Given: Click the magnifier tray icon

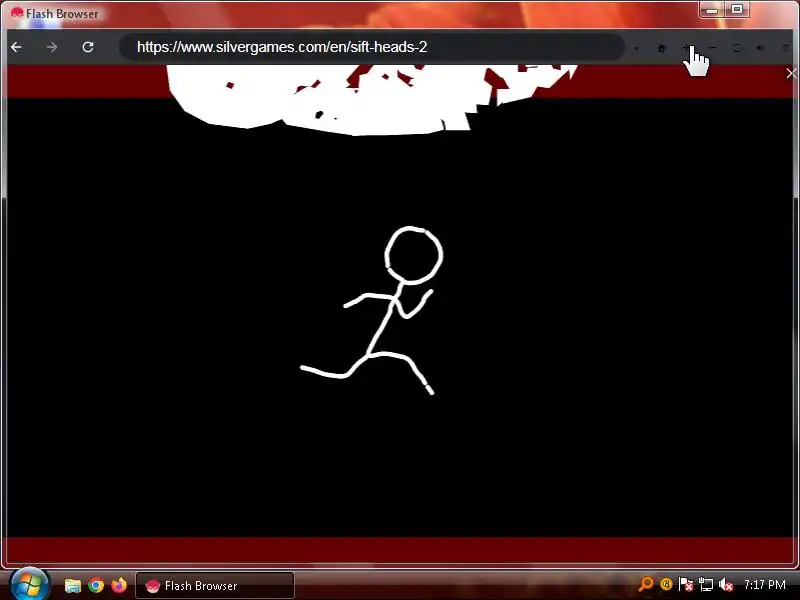Looking at the screenshot, I should [x=646, y=584].
